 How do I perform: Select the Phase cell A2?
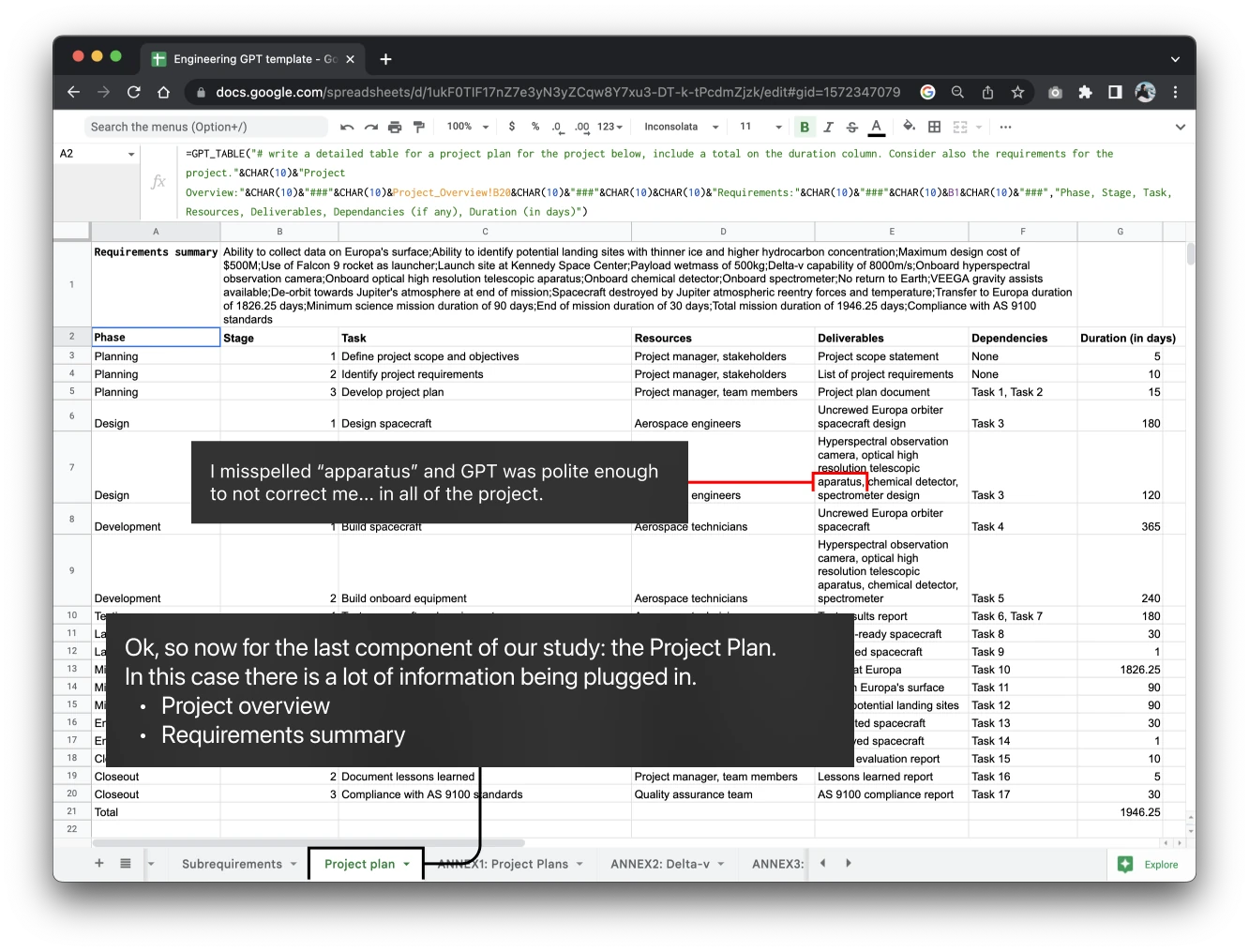point(156,338)
